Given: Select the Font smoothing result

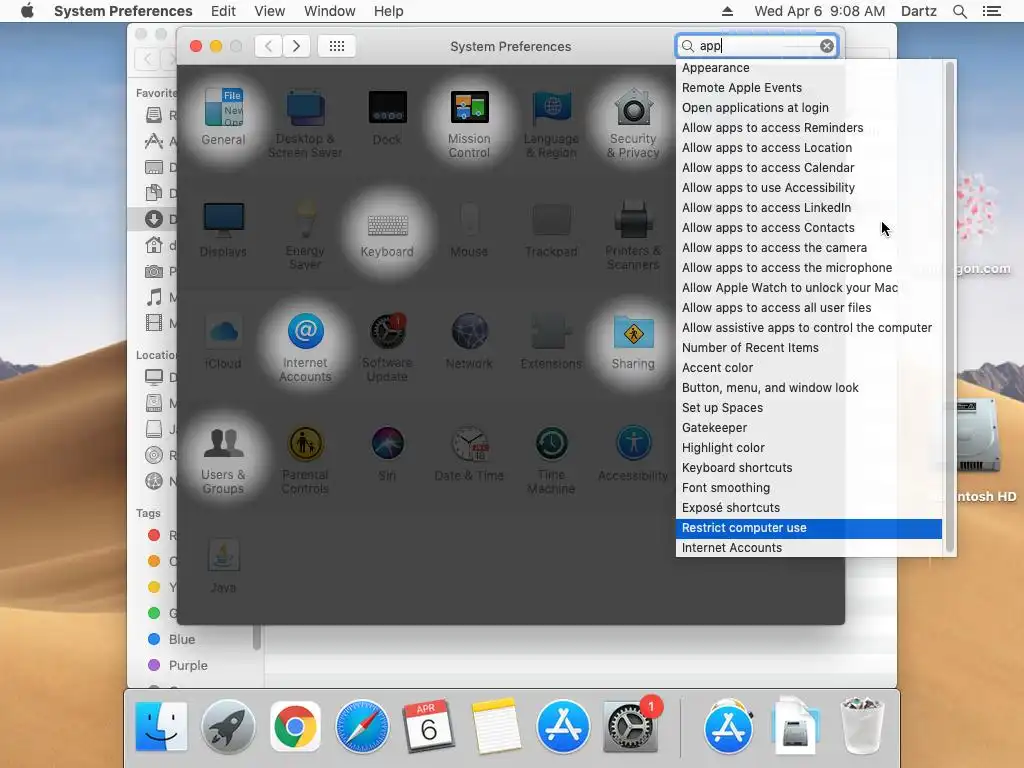Looking at the screenshot, I should 808,488.
